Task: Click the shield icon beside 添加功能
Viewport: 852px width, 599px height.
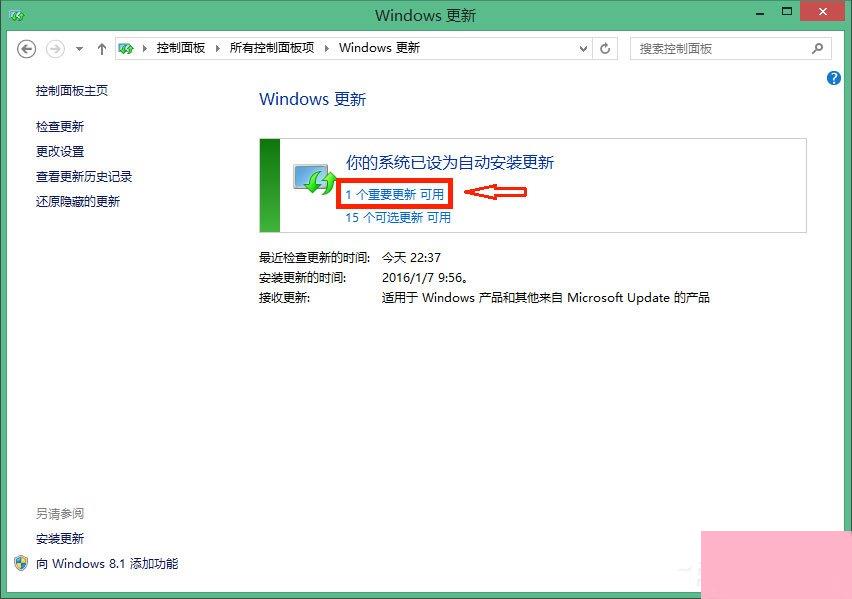Action: point(21,563)
